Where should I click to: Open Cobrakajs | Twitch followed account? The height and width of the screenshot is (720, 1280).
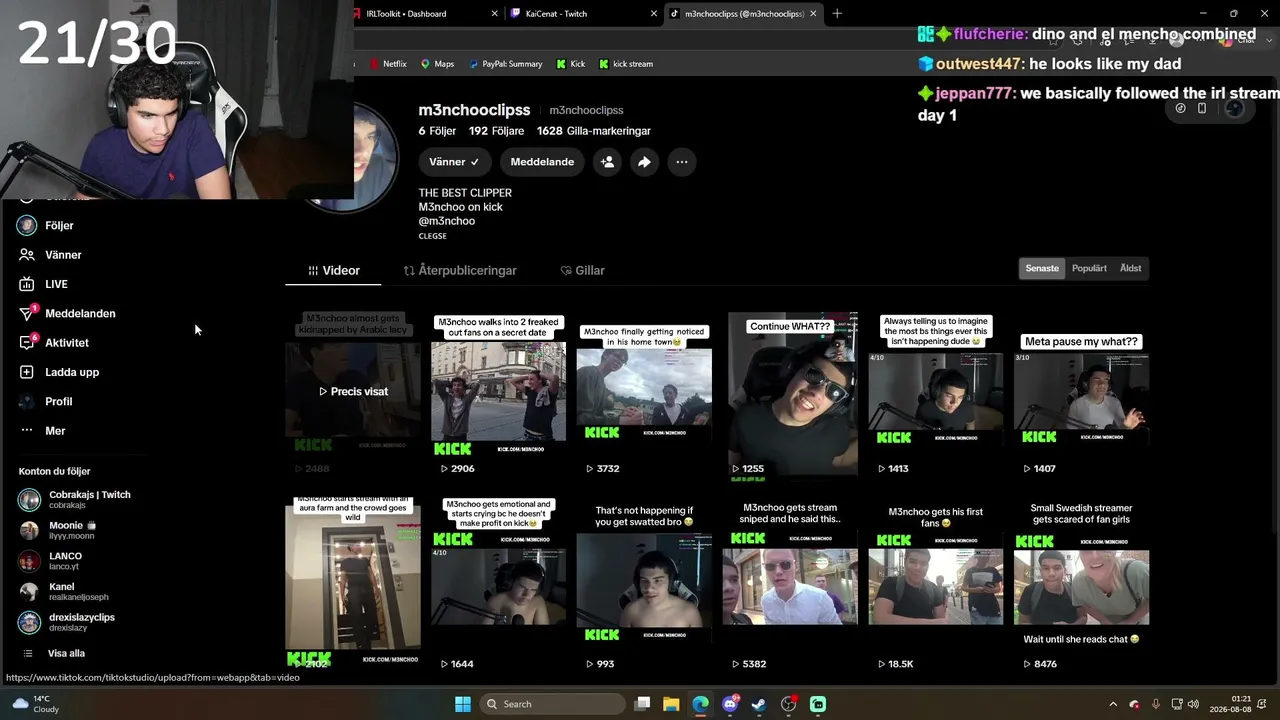(x=74, y=499)
